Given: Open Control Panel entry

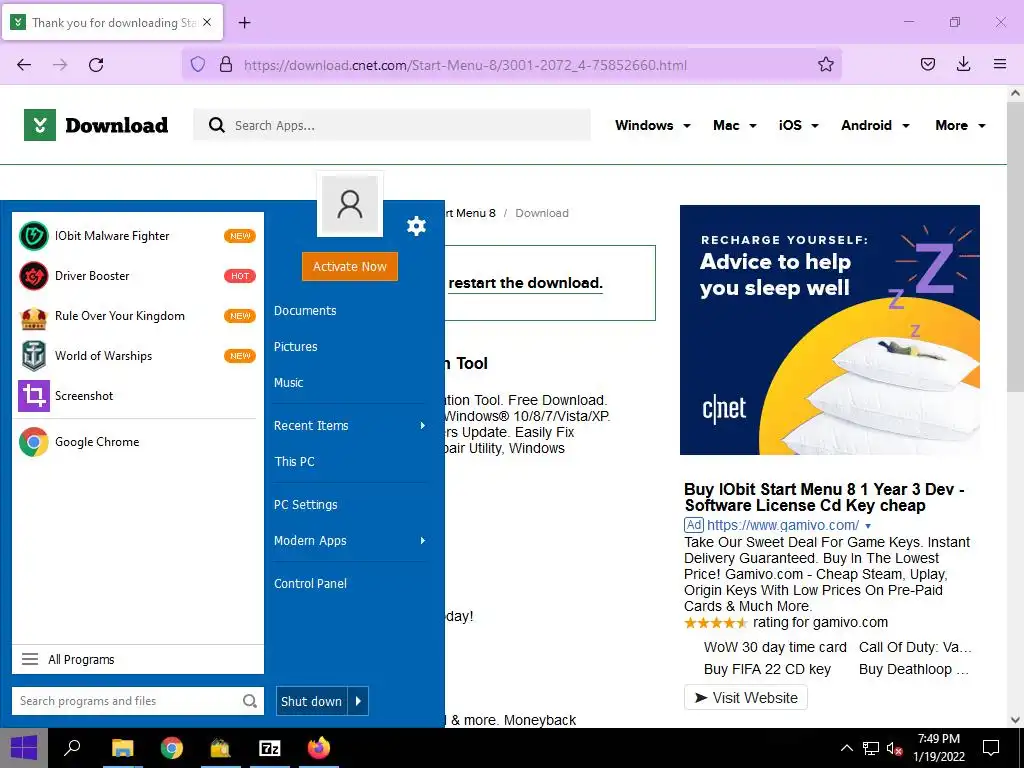Looking at the screenshot, I should (310, 584).
